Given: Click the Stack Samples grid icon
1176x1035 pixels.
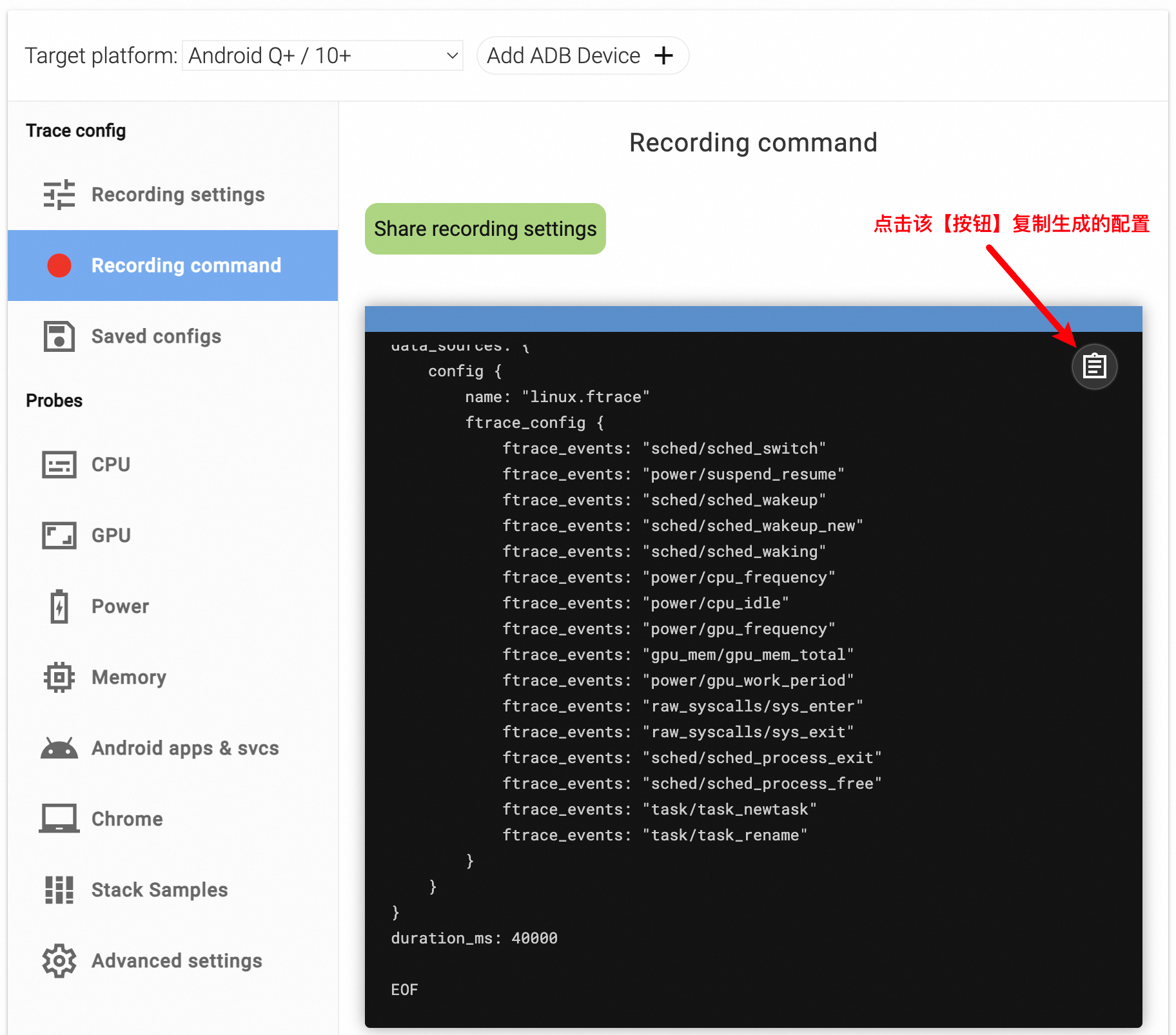Looking at the screenshot, I should point(59,890).
